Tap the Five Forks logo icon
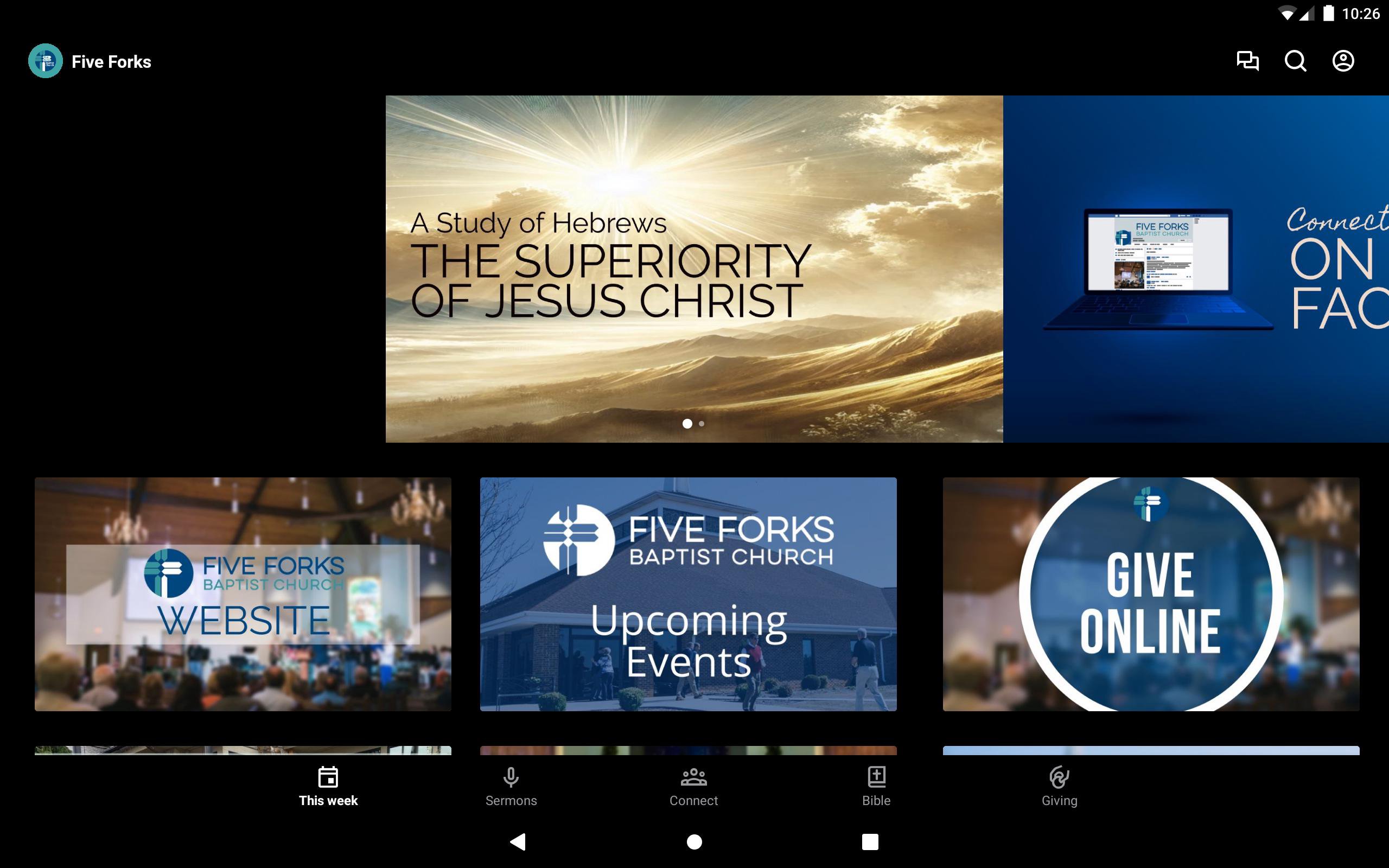The width and height of the screenshot is (1389, 868). [x=46, y=61]
